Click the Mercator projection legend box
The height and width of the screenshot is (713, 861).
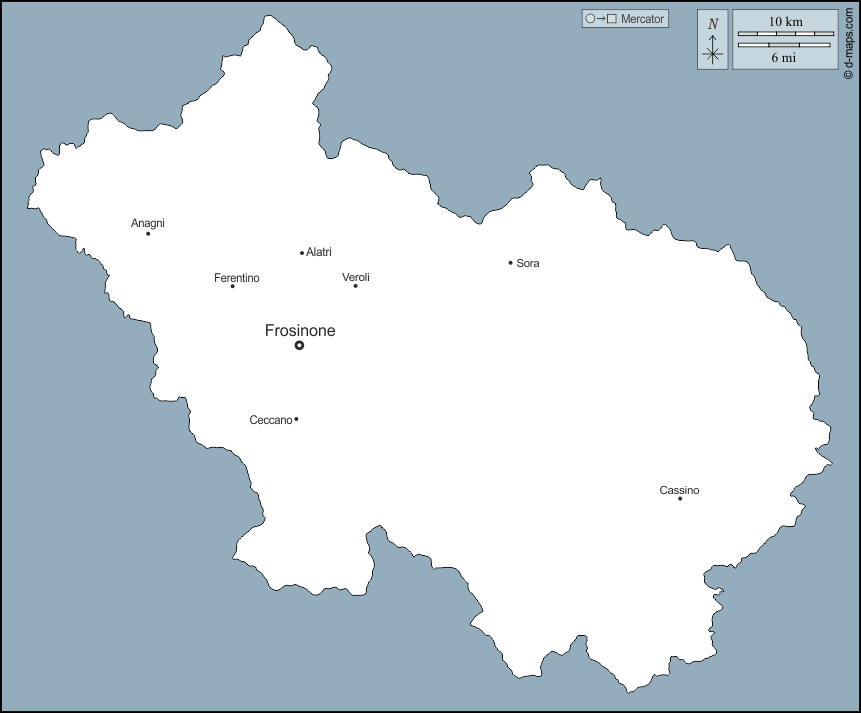pos(625,19)
